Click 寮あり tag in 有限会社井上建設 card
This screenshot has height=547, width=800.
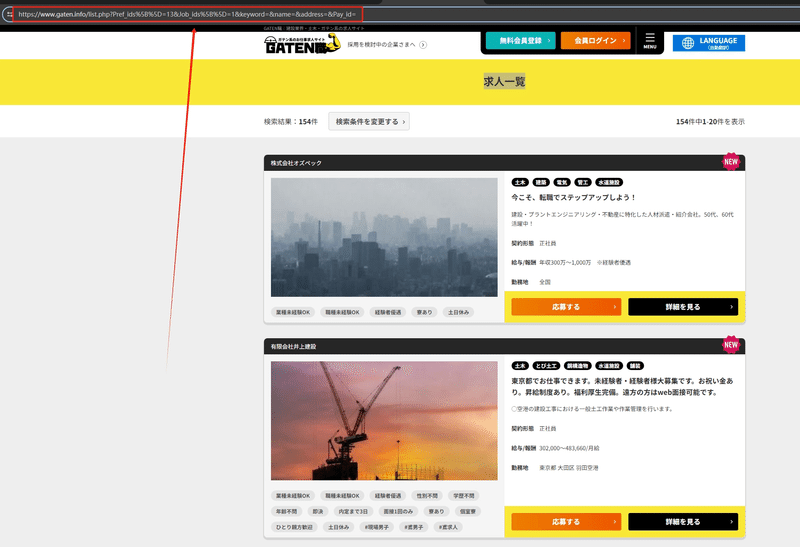coord(436,511)
